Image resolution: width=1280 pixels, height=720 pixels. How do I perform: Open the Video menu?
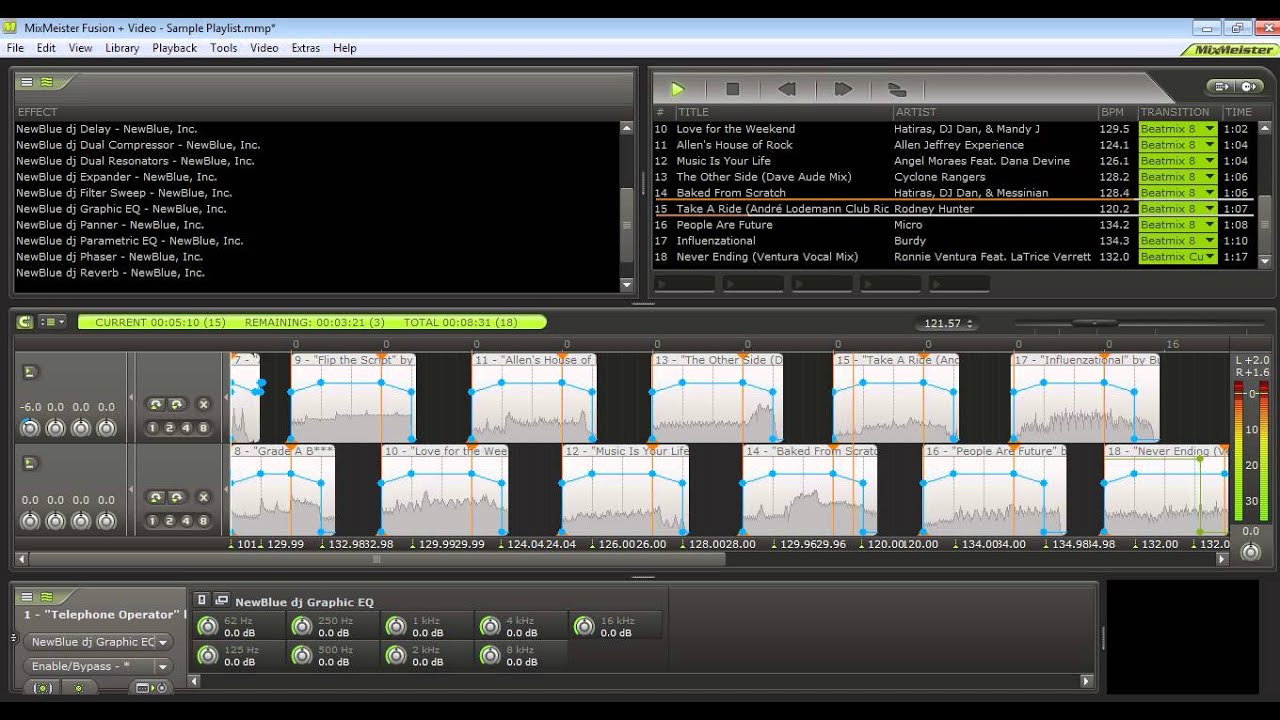pyautogui.click(x=264, y=48)
